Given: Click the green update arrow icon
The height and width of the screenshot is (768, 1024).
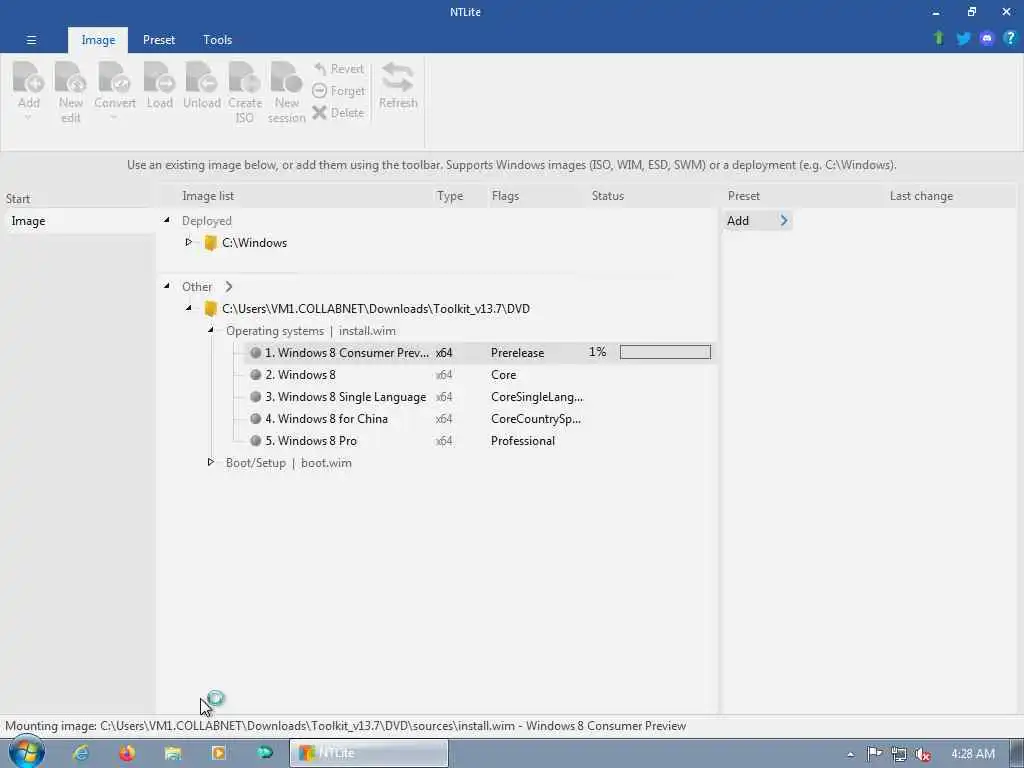Looking at the screenshot, I should pos(938,38).
